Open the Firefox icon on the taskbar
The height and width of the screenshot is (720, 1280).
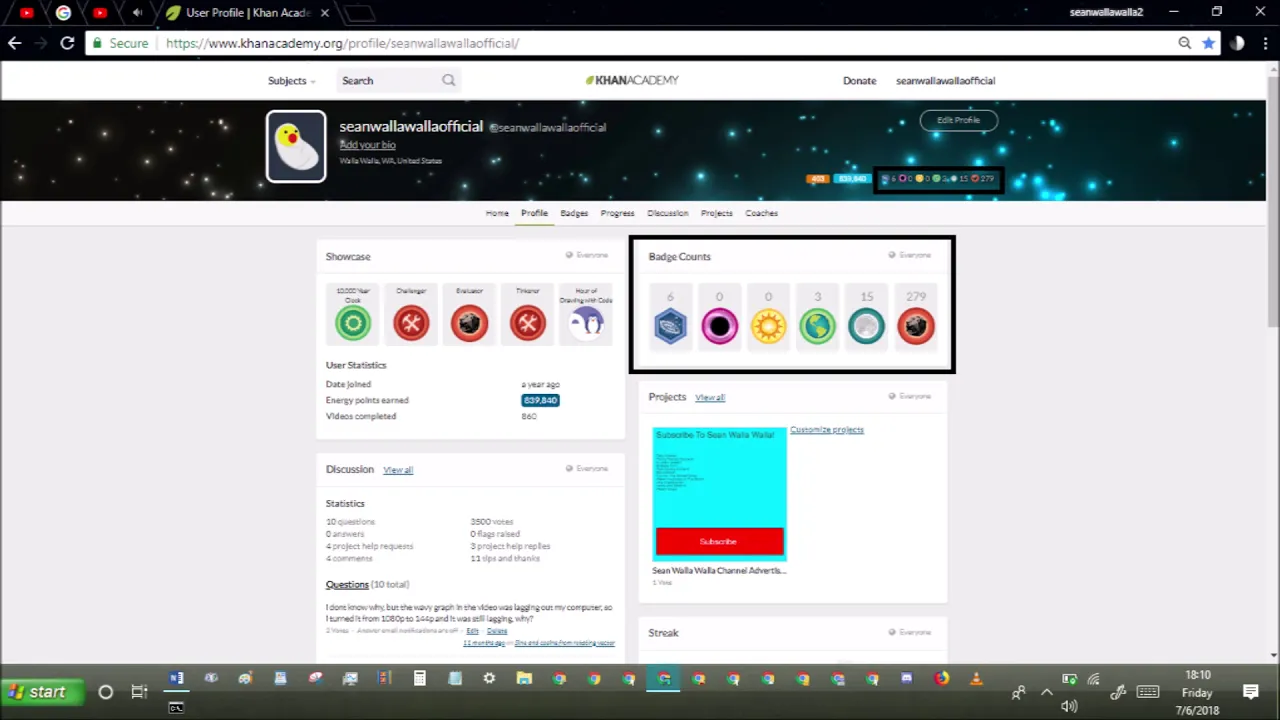pyautogui.click(x=942, y=679)
